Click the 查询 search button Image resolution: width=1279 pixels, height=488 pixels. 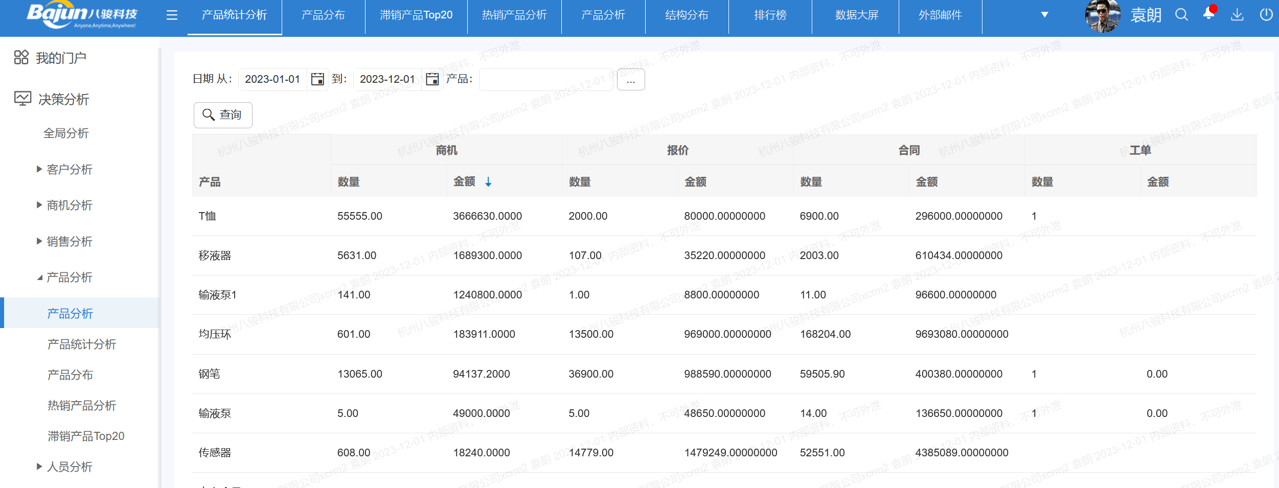tap(223, 115)
